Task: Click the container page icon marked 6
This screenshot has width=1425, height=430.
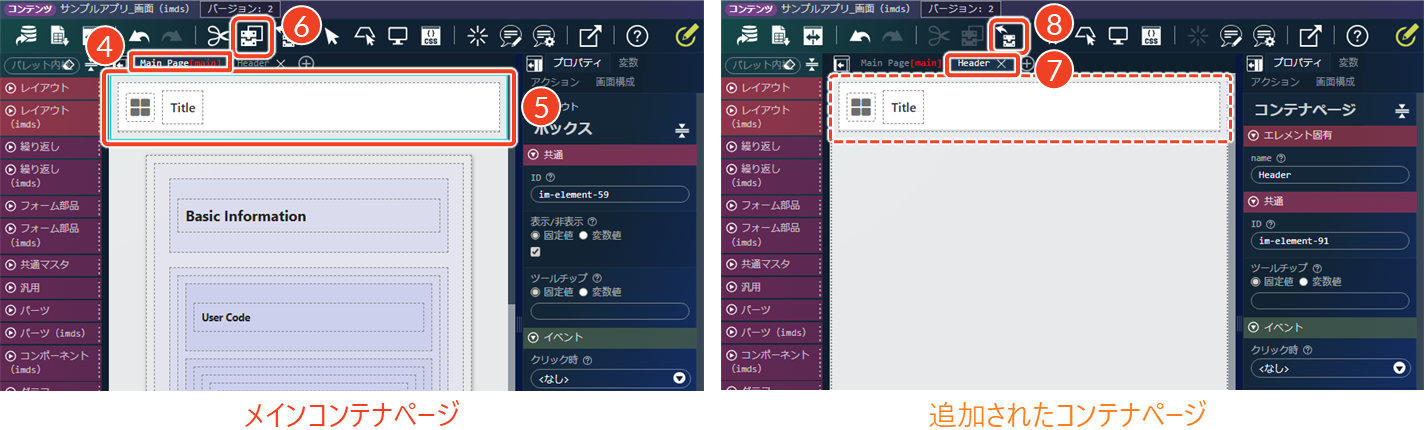Action: [252, 36]
